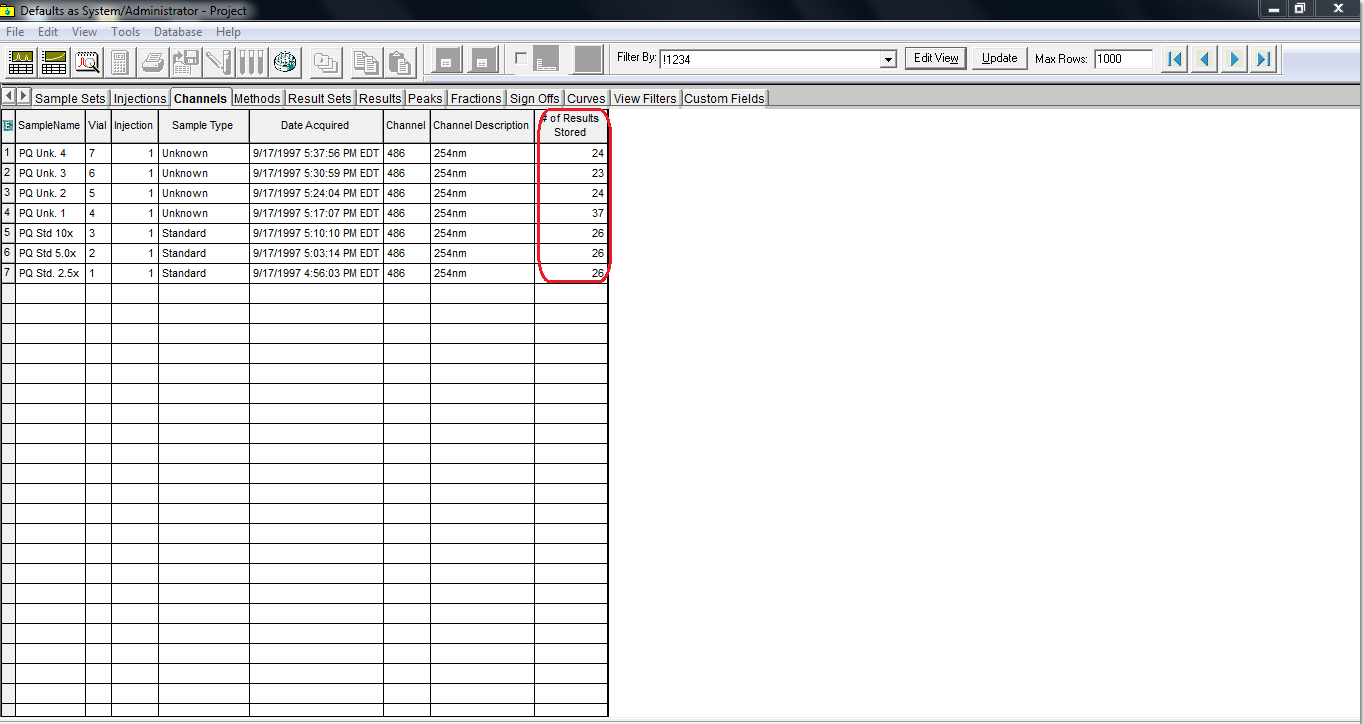Select the chromatogram review icon

(20, 61)
